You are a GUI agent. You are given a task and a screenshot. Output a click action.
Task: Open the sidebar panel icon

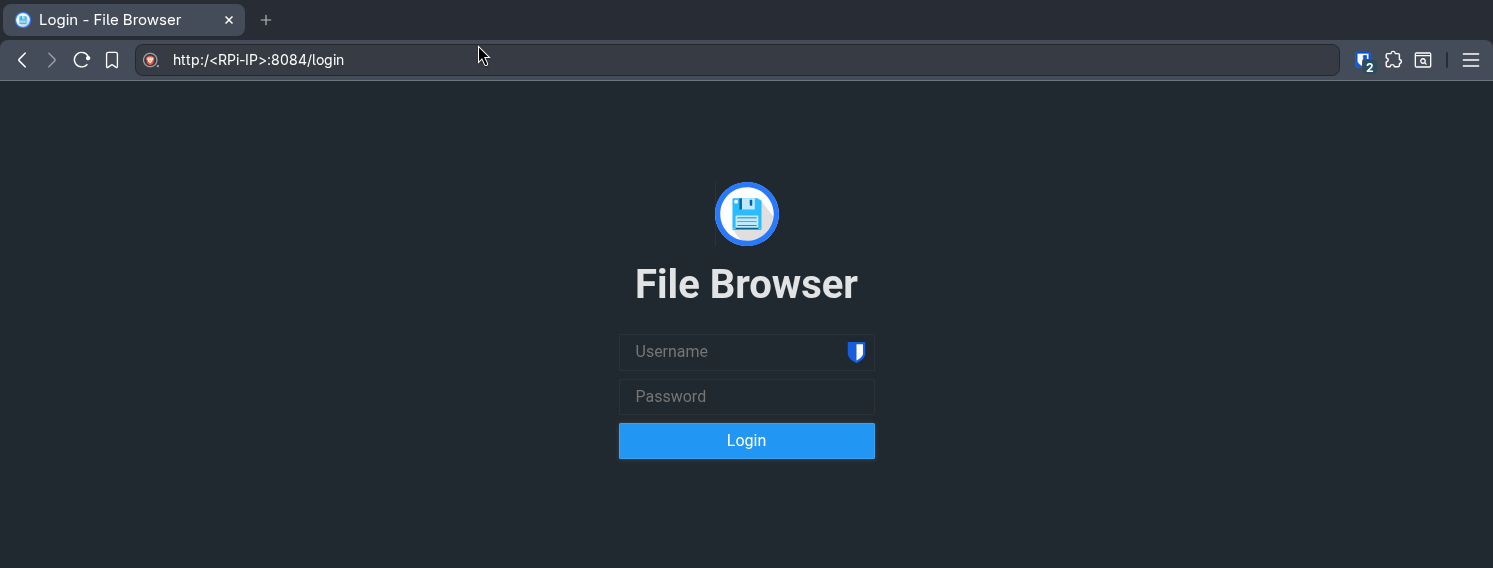point(1423,60)
